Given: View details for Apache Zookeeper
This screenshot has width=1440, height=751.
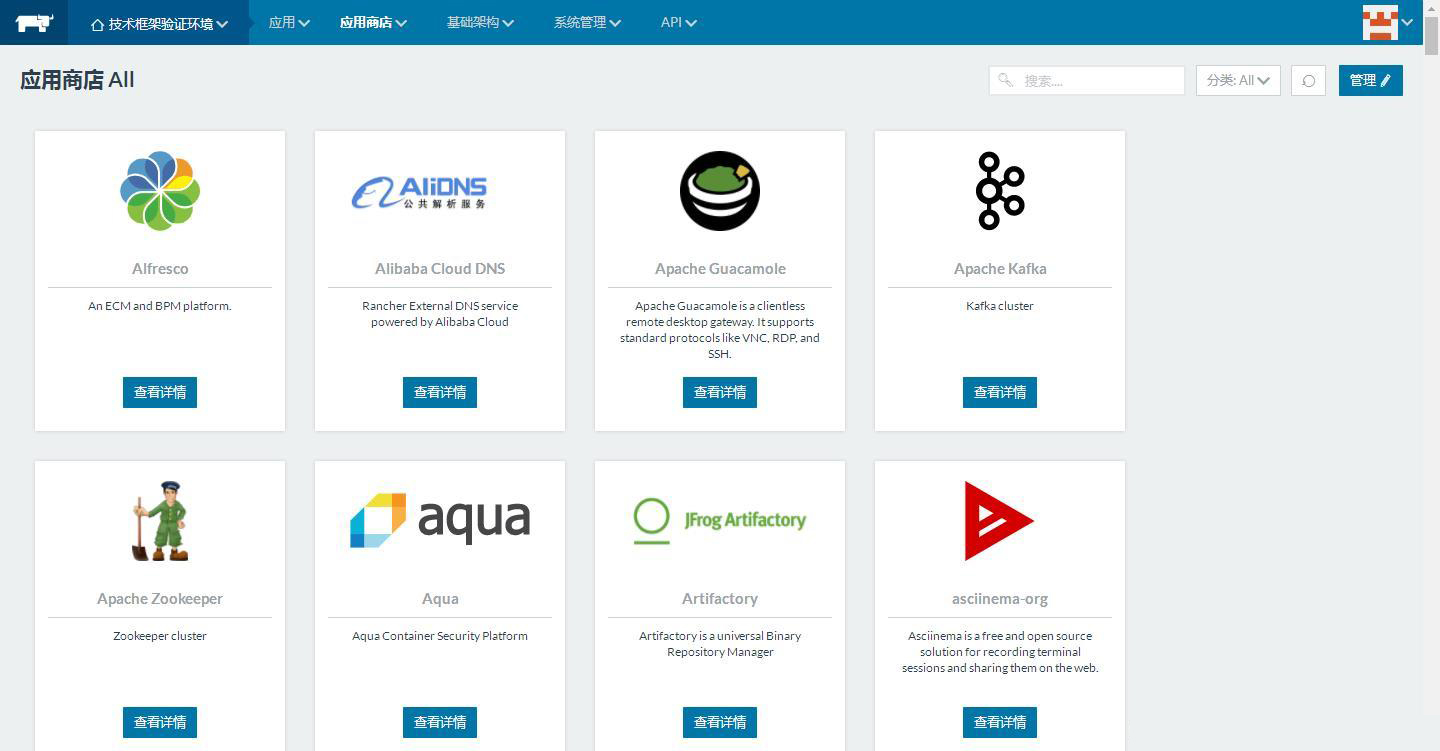Looking at the screenshot, I should [160, 722].
